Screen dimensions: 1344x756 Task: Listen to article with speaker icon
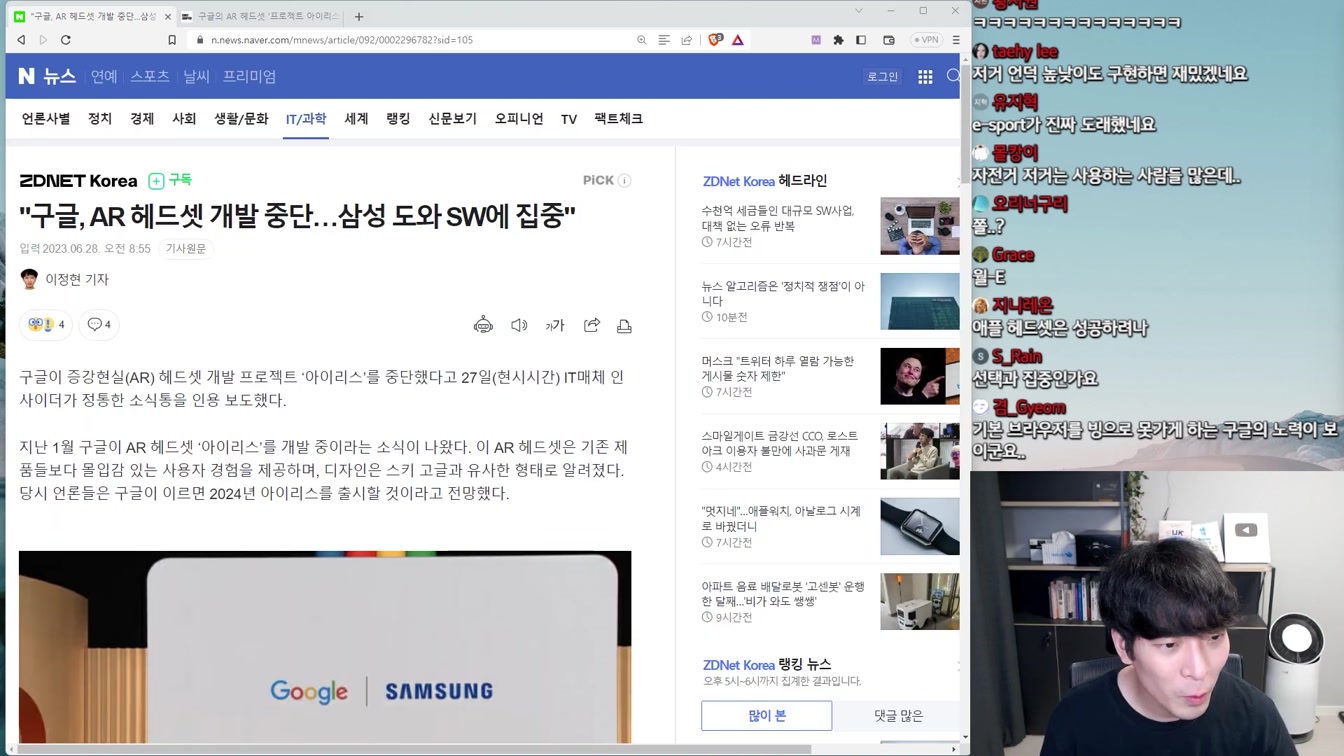[x=519, y=325]
